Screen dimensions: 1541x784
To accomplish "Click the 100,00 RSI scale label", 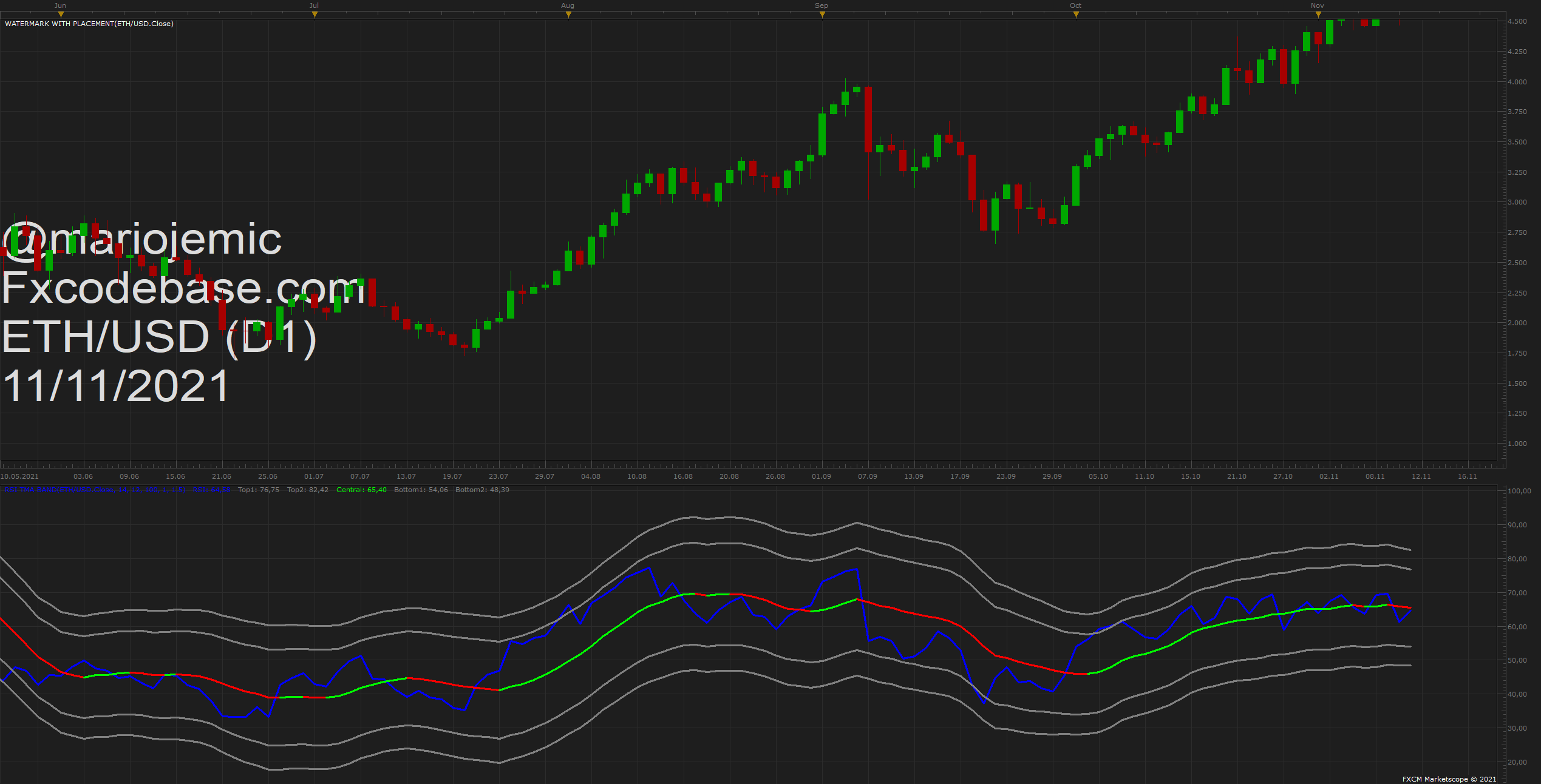I will (1519, 491).
